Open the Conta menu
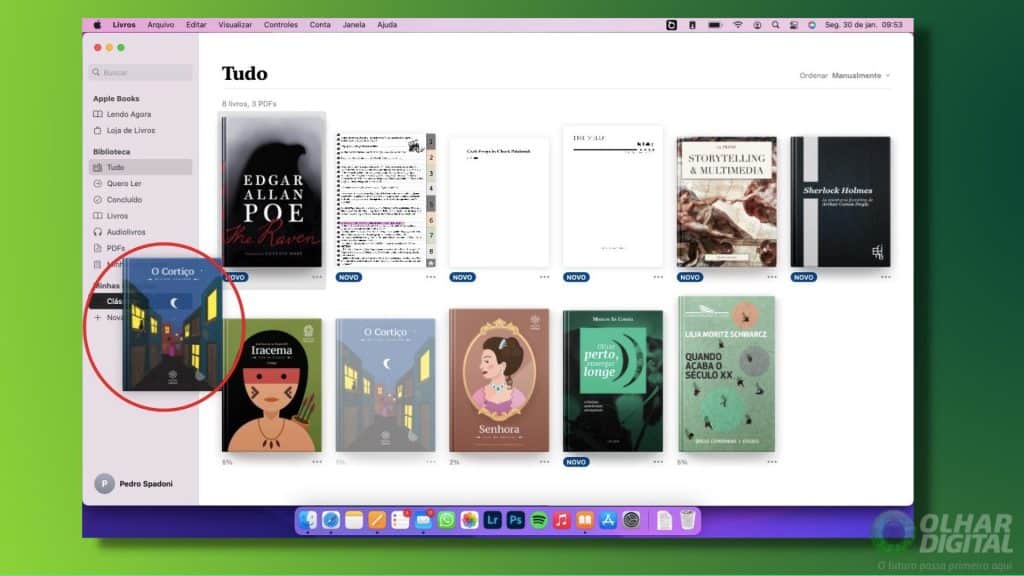 320,25
